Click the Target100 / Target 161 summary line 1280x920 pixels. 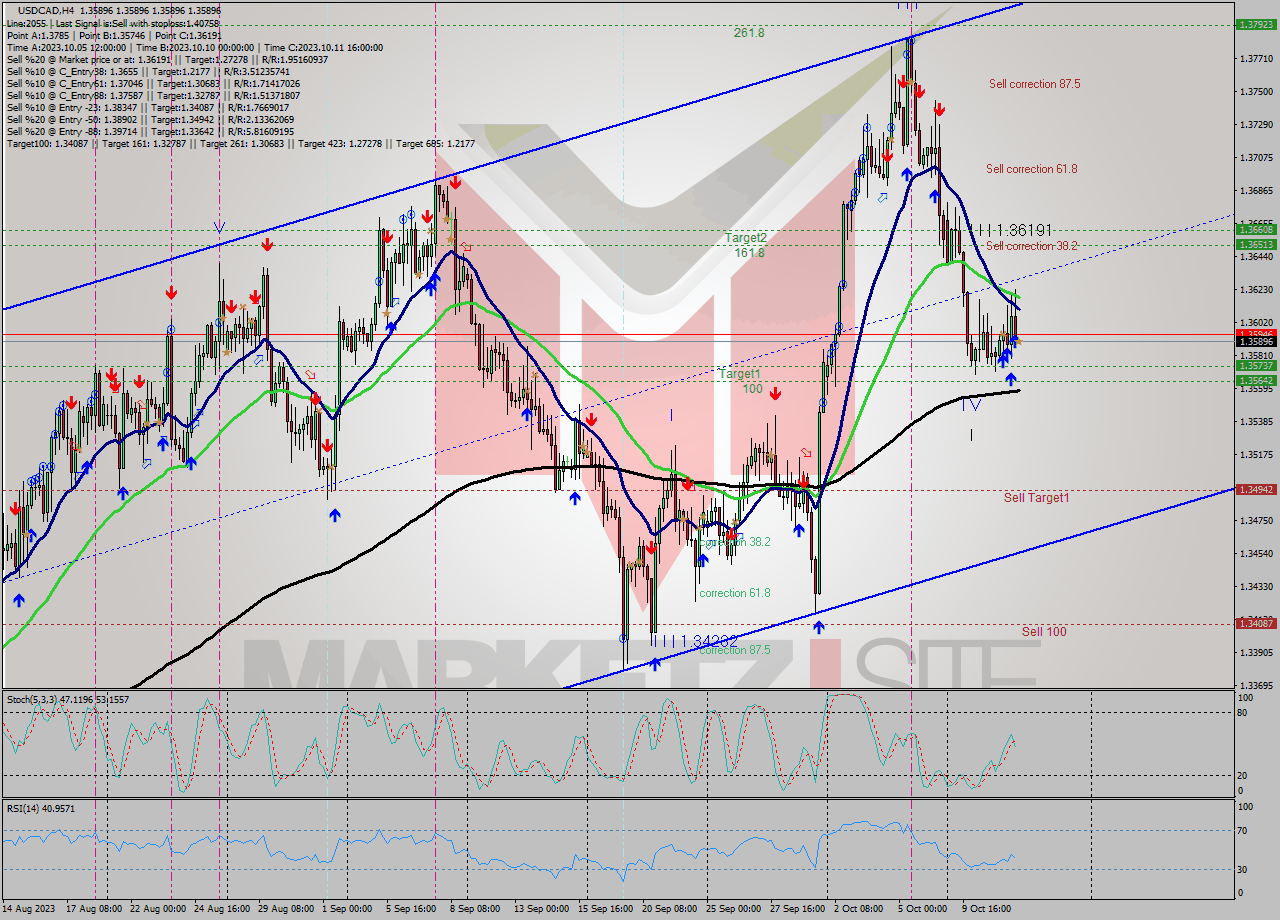point(241,143)
